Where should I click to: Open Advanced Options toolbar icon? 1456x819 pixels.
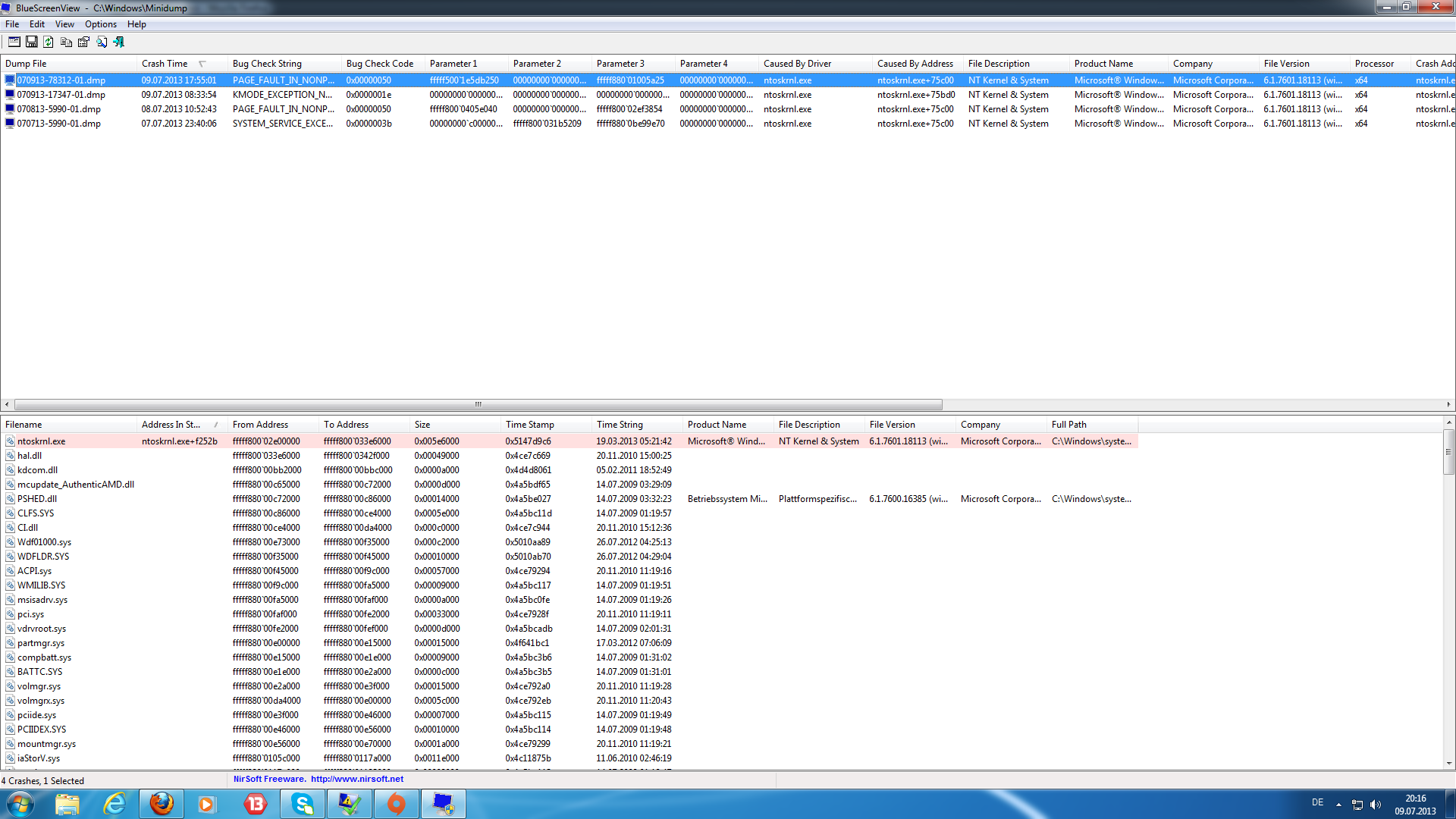[14, 42]
